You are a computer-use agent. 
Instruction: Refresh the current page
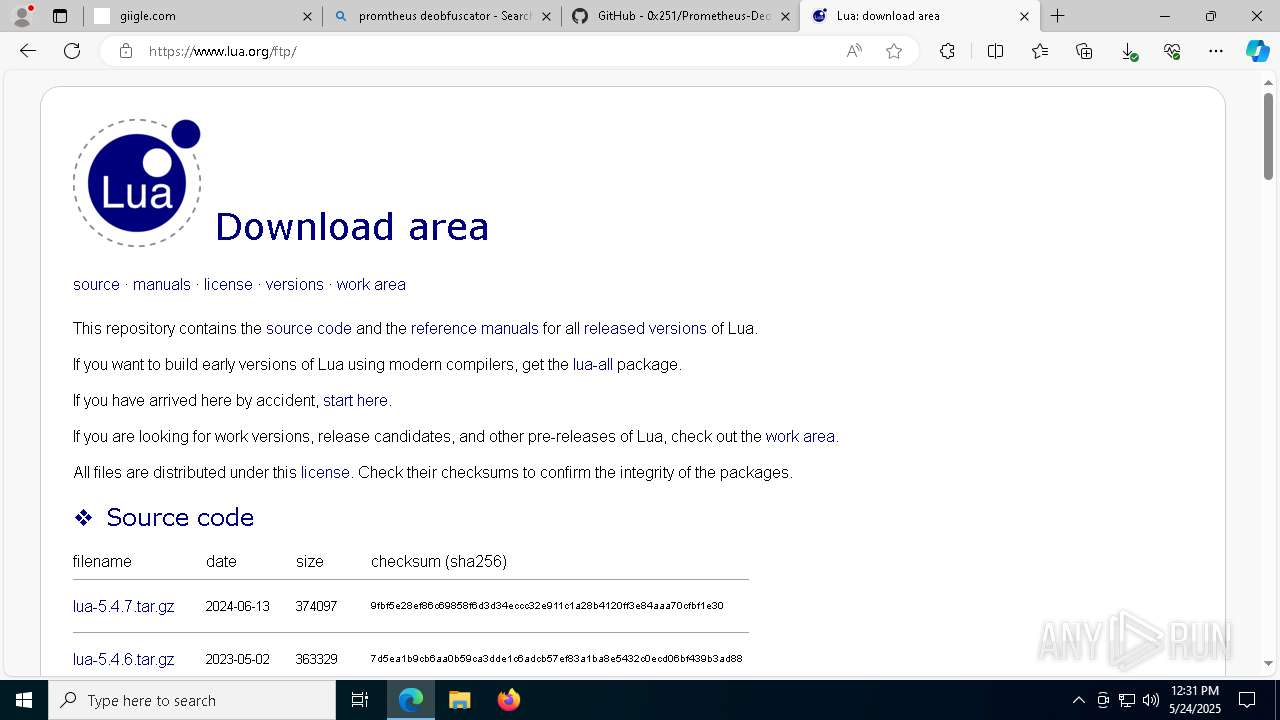72,51
